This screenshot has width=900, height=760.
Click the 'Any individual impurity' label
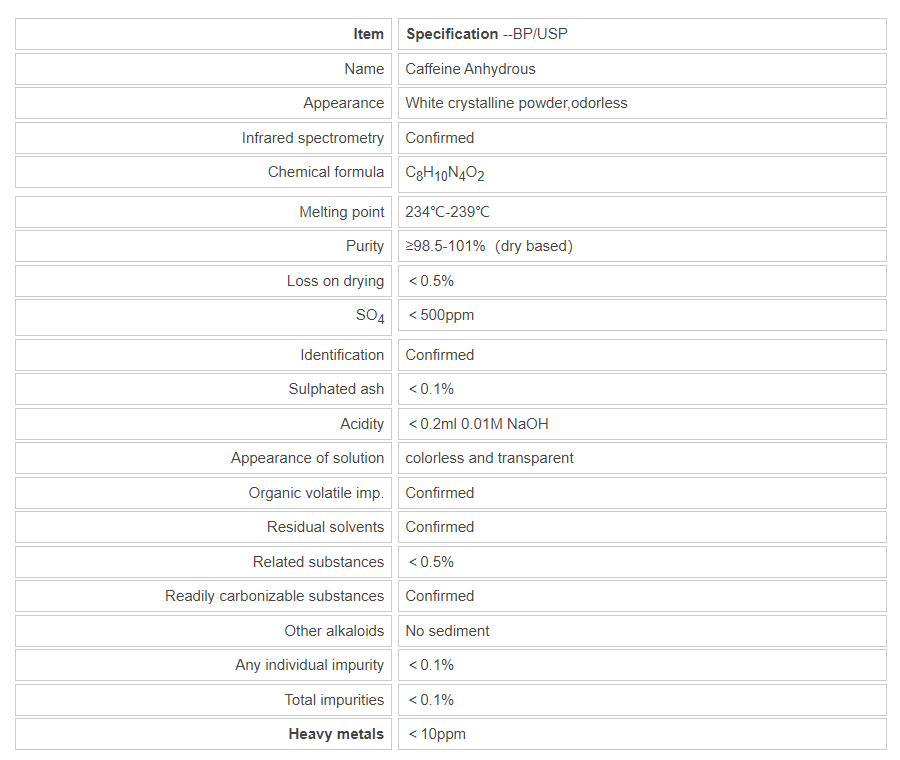309,665
